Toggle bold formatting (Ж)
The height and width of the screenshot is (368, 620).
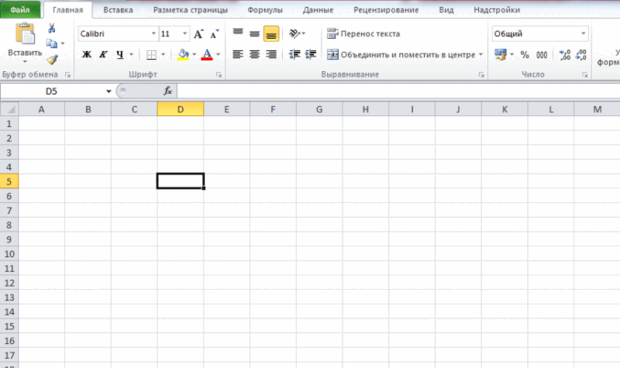click(87, 55)
